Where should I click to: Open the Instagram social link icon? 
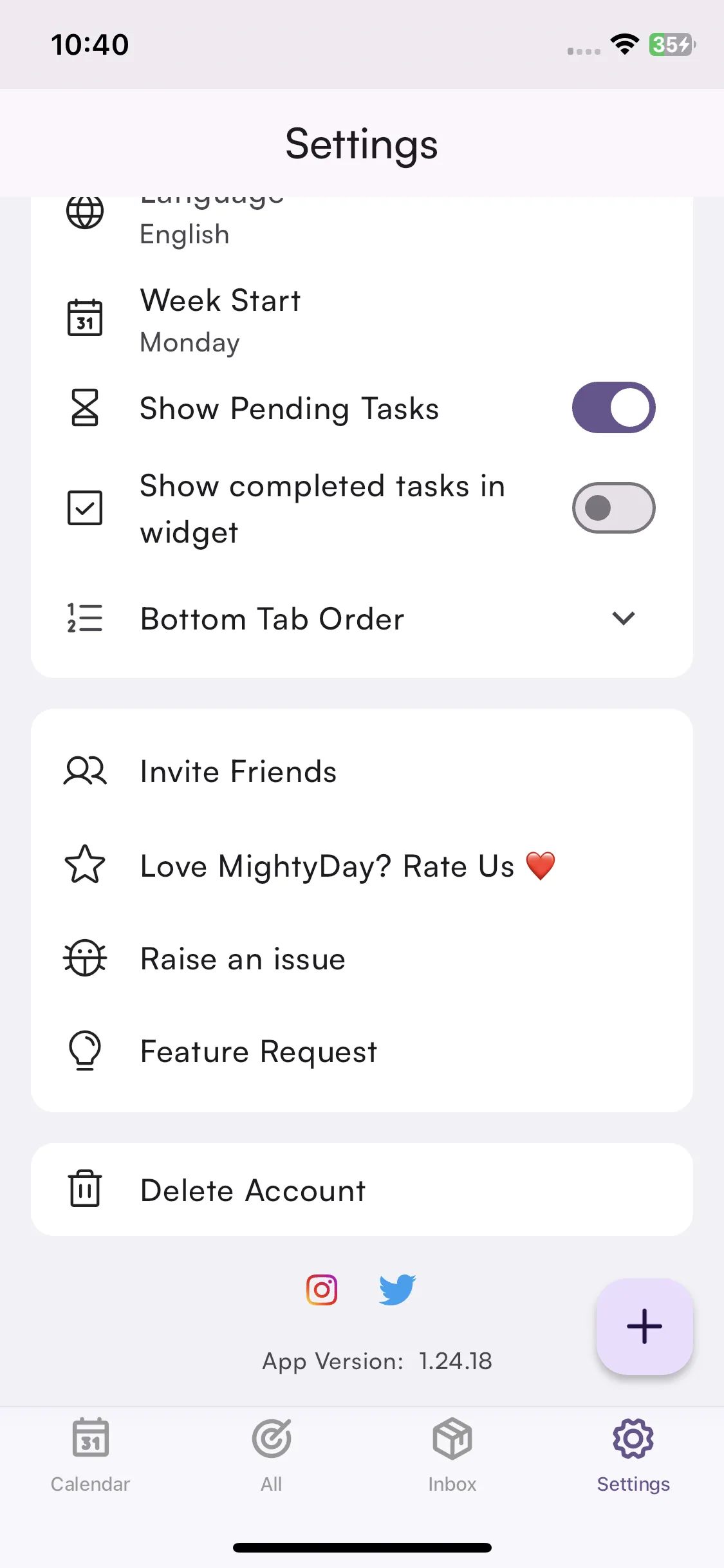coord(322,1289)
